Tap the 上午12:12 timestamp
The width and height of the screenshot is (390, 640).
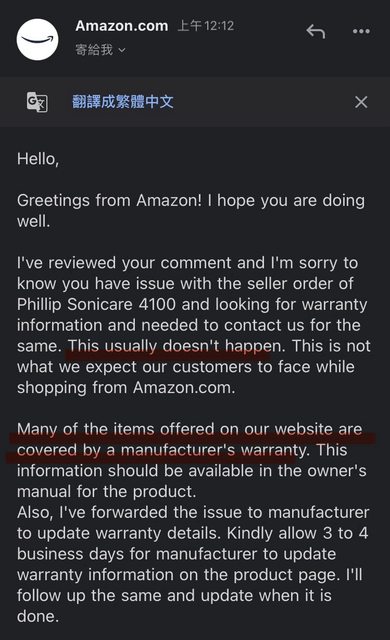206,26
